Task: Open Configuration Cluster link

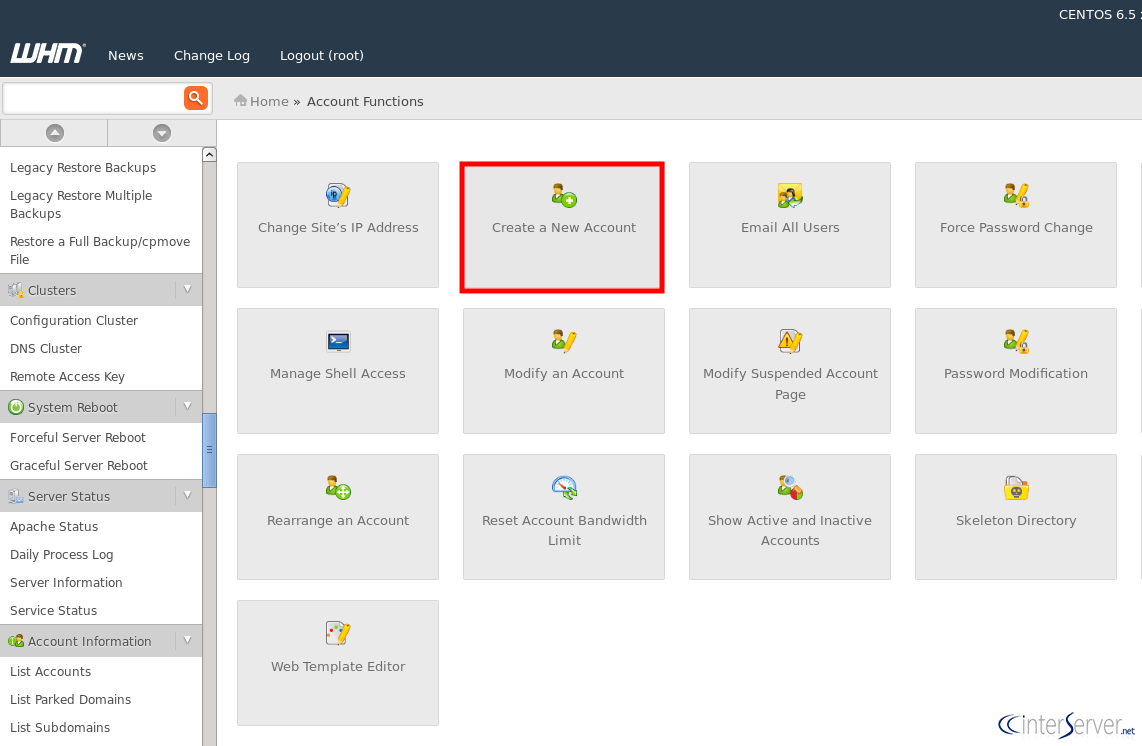Action: click(74, 321)
